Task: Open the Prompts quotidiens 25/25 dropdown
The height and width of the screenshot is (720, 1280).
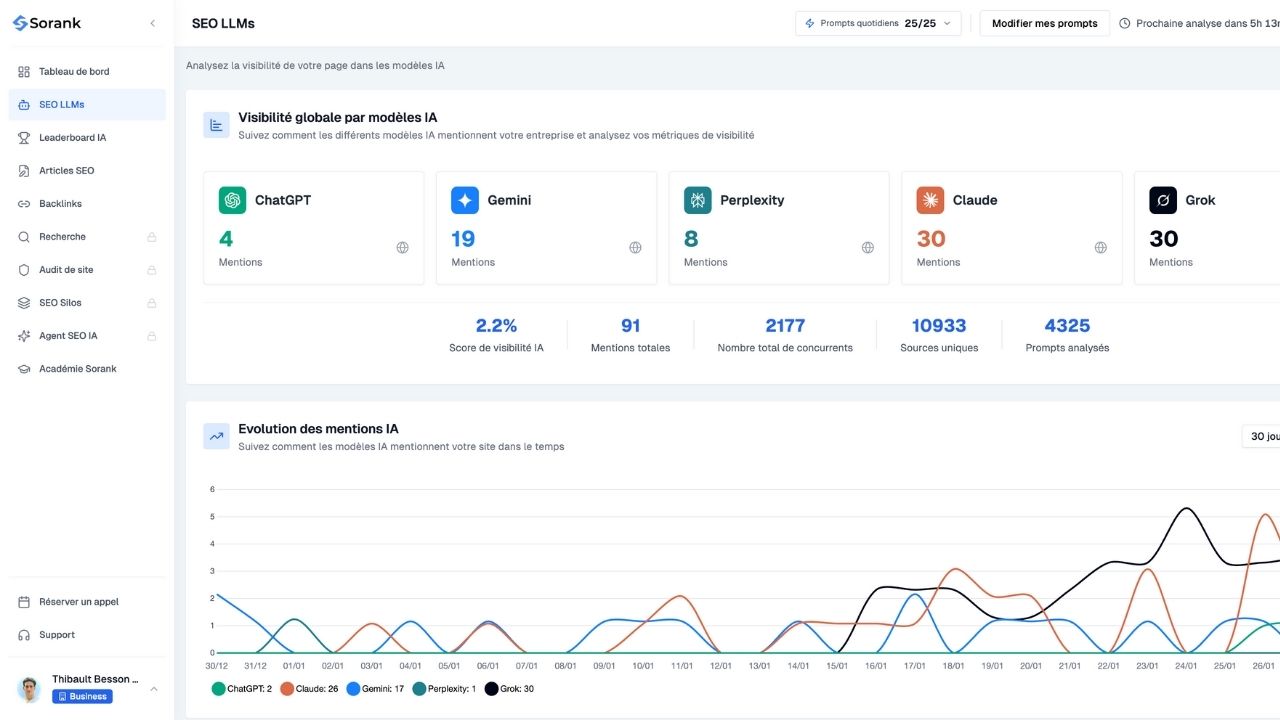Action: [877, 23]
